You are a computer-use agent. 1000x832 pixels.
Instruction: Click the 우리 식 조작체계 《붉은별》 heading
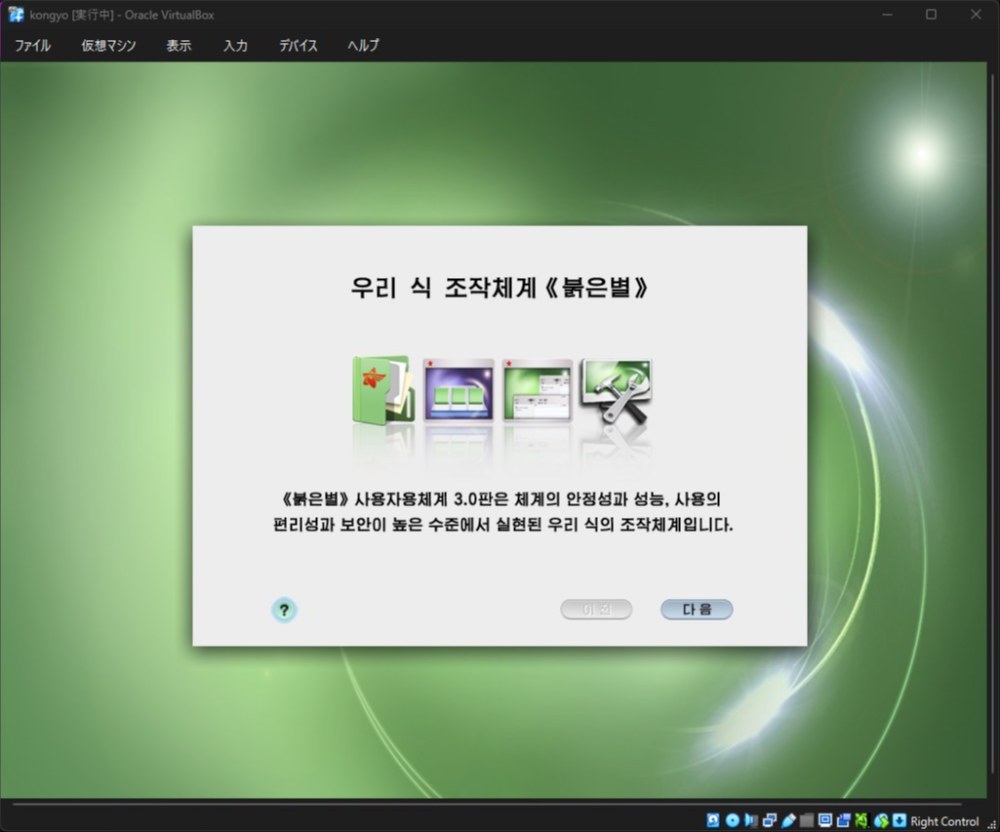499,288
